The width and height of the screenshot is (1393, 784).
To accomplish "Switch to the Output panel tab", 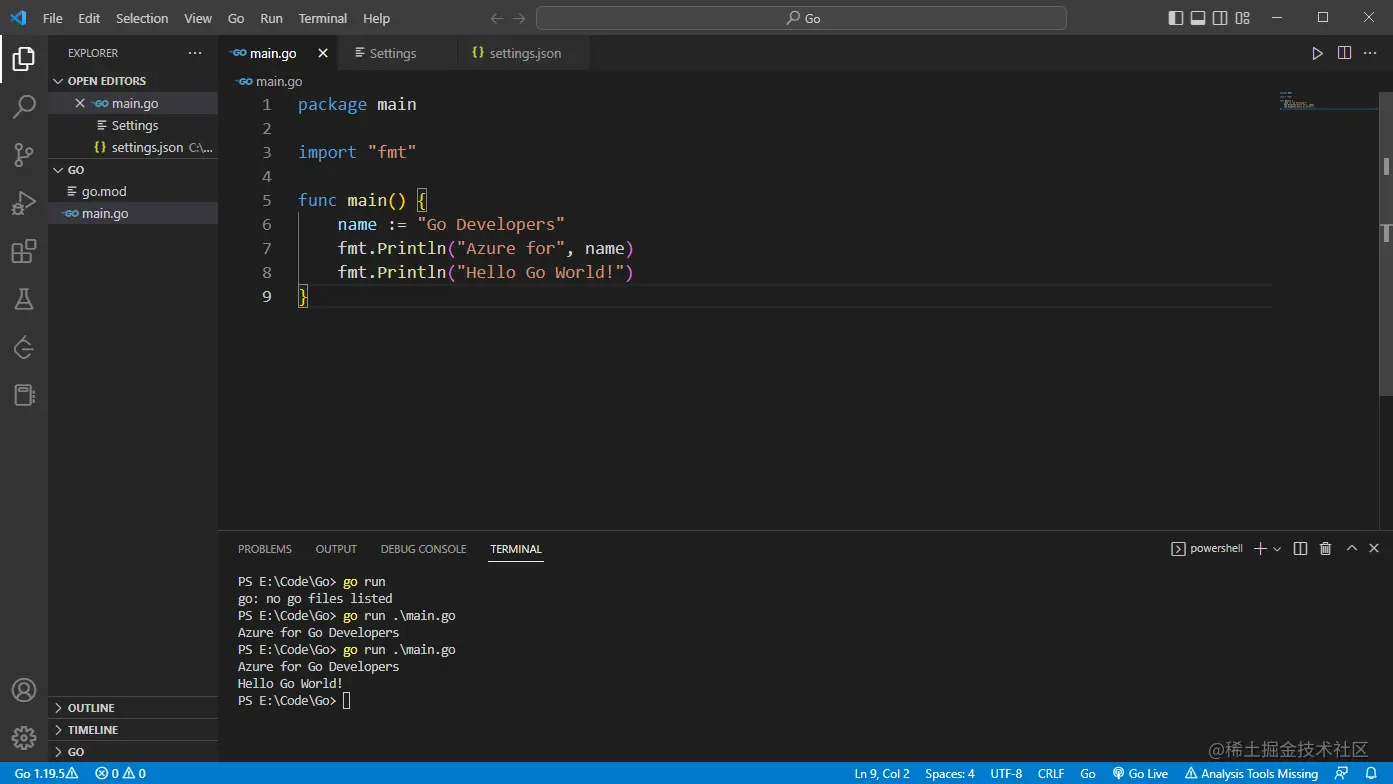I will click(336, 549).
